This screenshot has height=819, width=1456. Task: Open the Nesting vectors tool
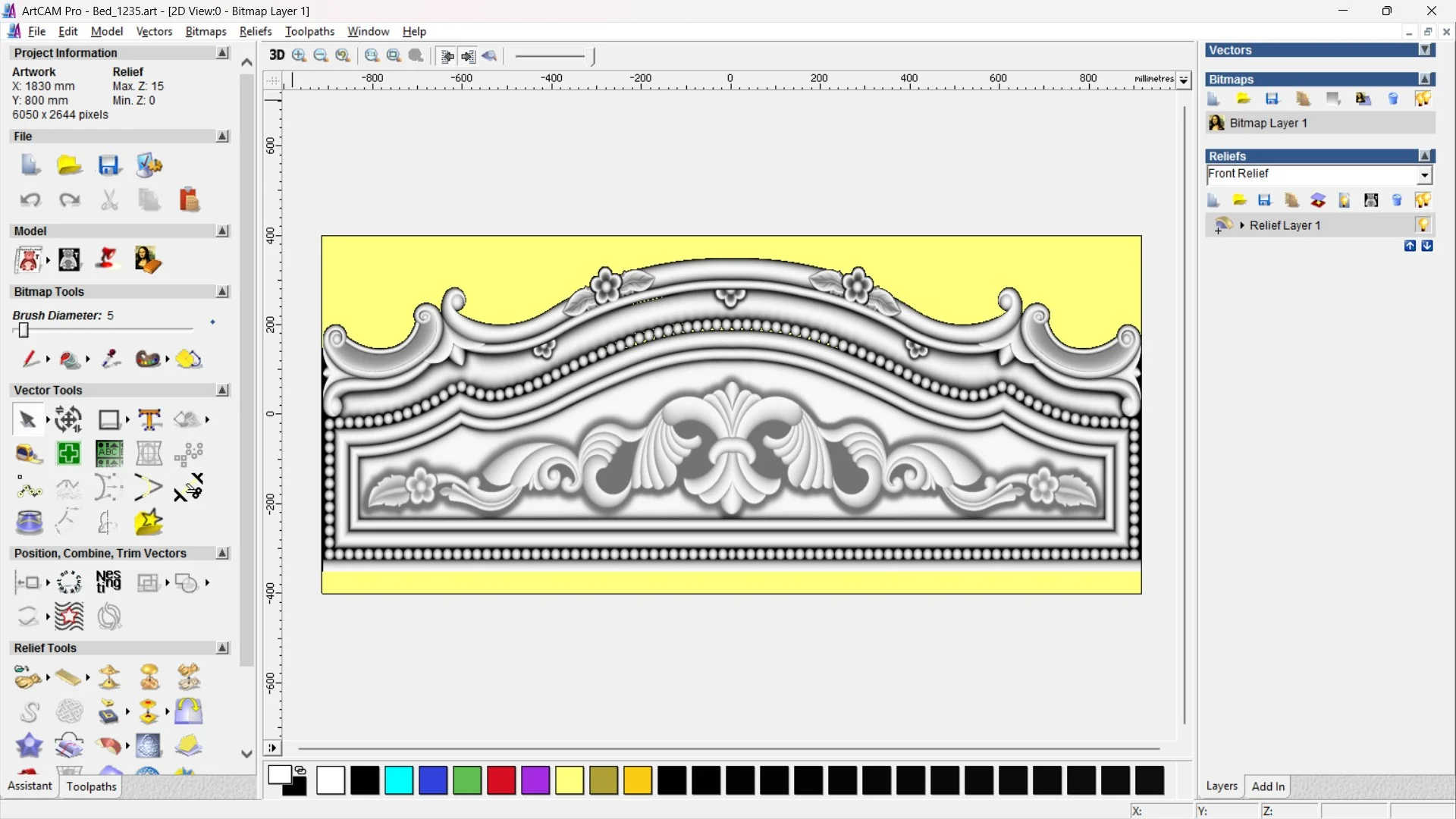pos(108,582)
